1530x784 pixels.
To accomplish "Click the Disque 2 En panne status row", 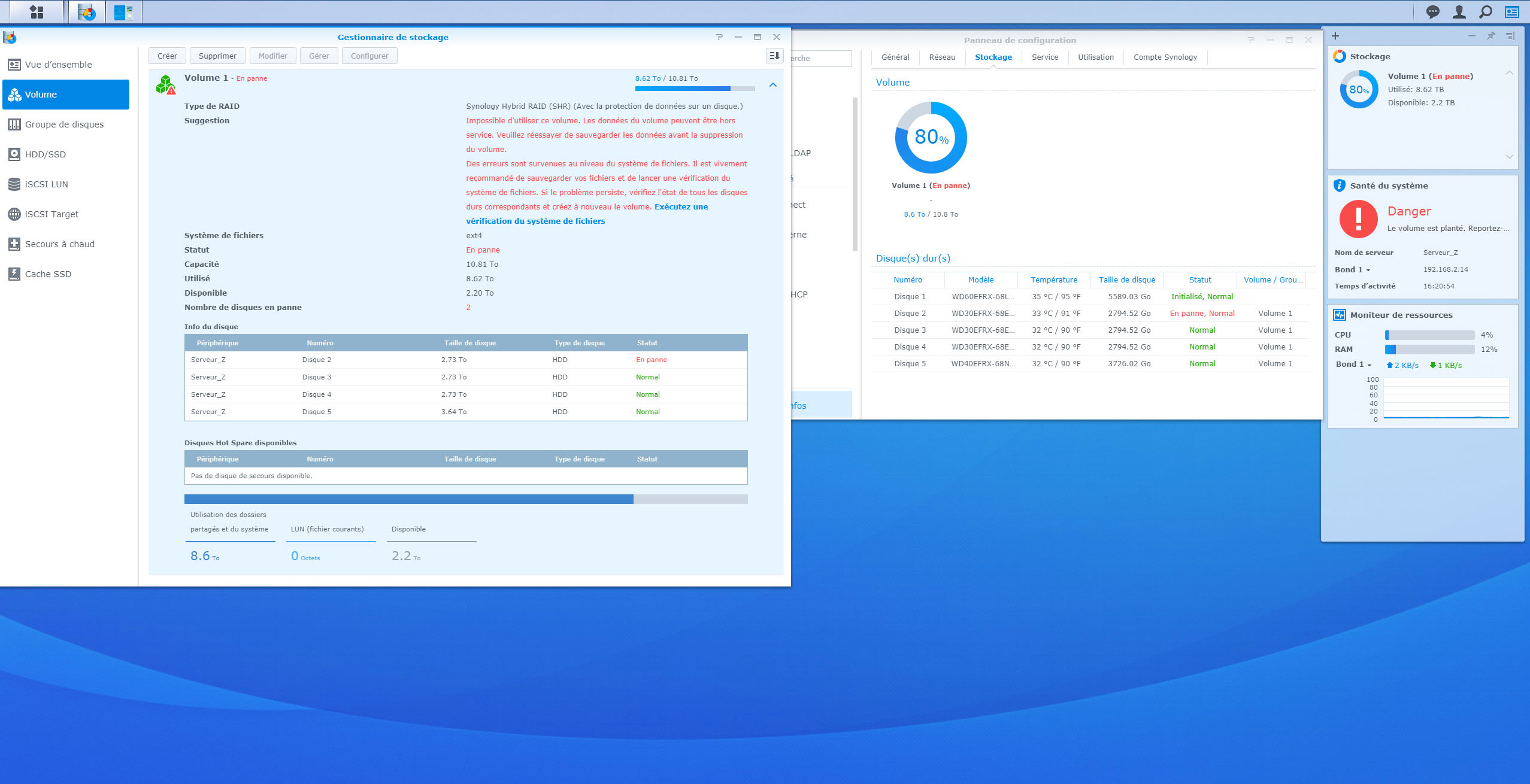I will click(464, 359).
